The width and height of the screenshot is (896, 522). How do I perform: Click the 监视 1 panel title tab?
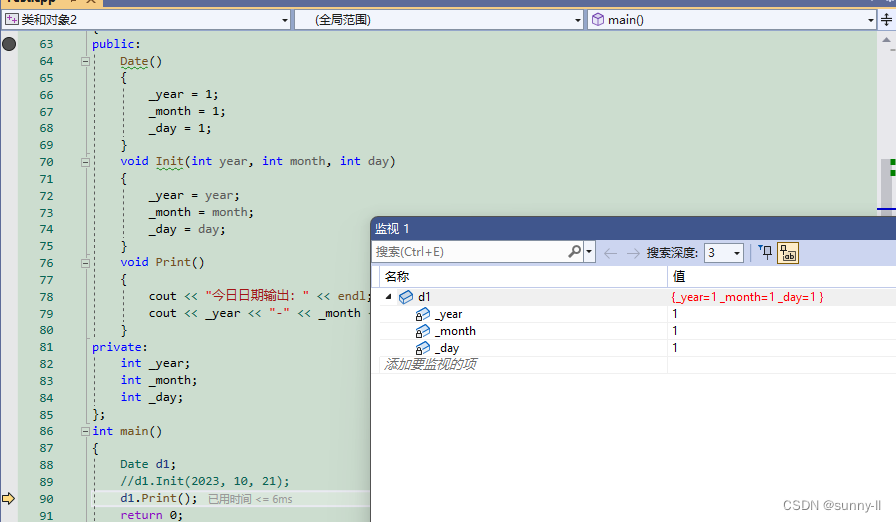pos(392,229)
